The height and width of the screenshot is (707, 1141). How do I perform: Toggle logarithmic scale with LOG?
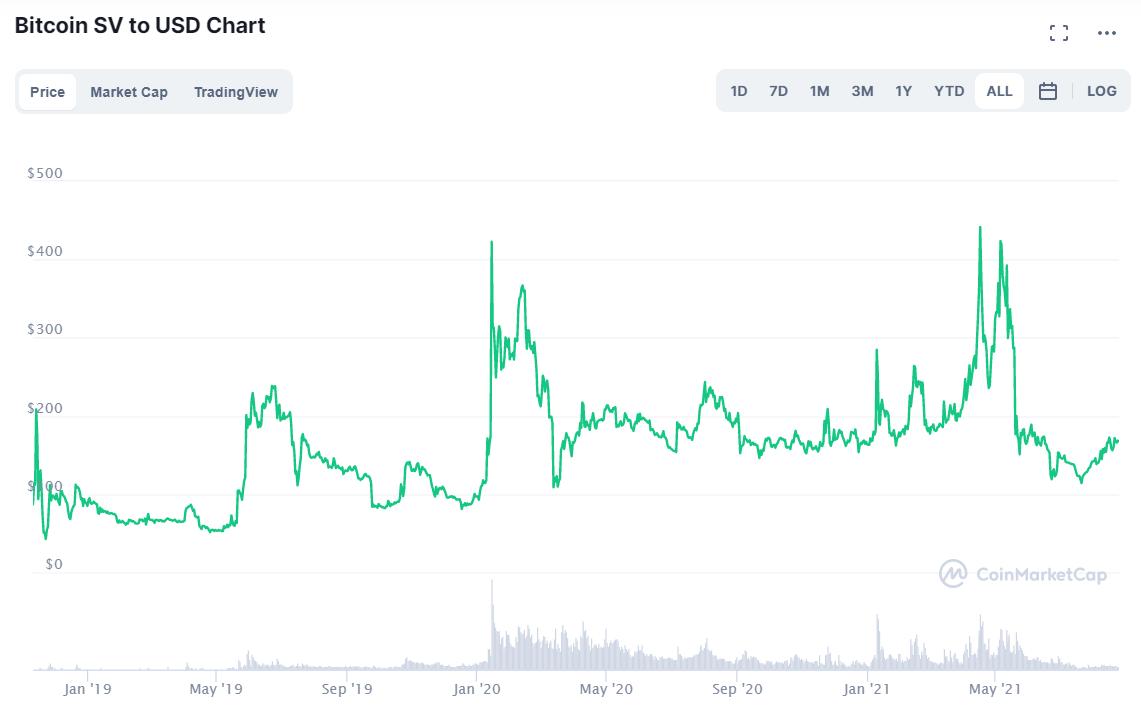pos(1101,90)
